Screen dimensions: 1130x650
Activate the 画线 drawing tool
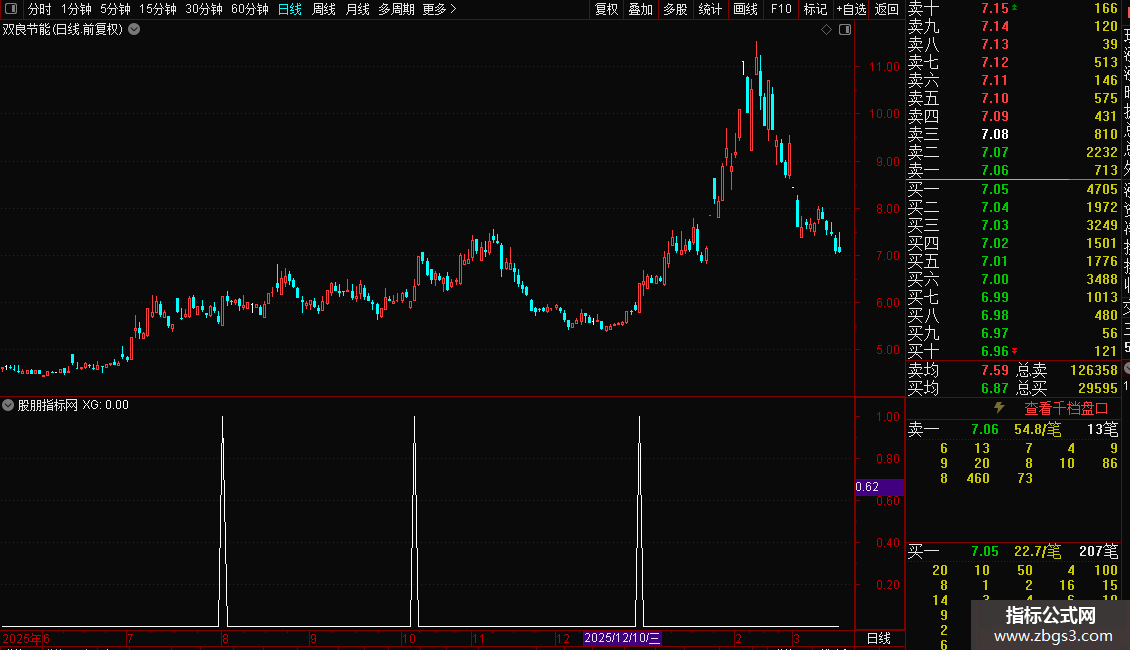tap(745, 9)
